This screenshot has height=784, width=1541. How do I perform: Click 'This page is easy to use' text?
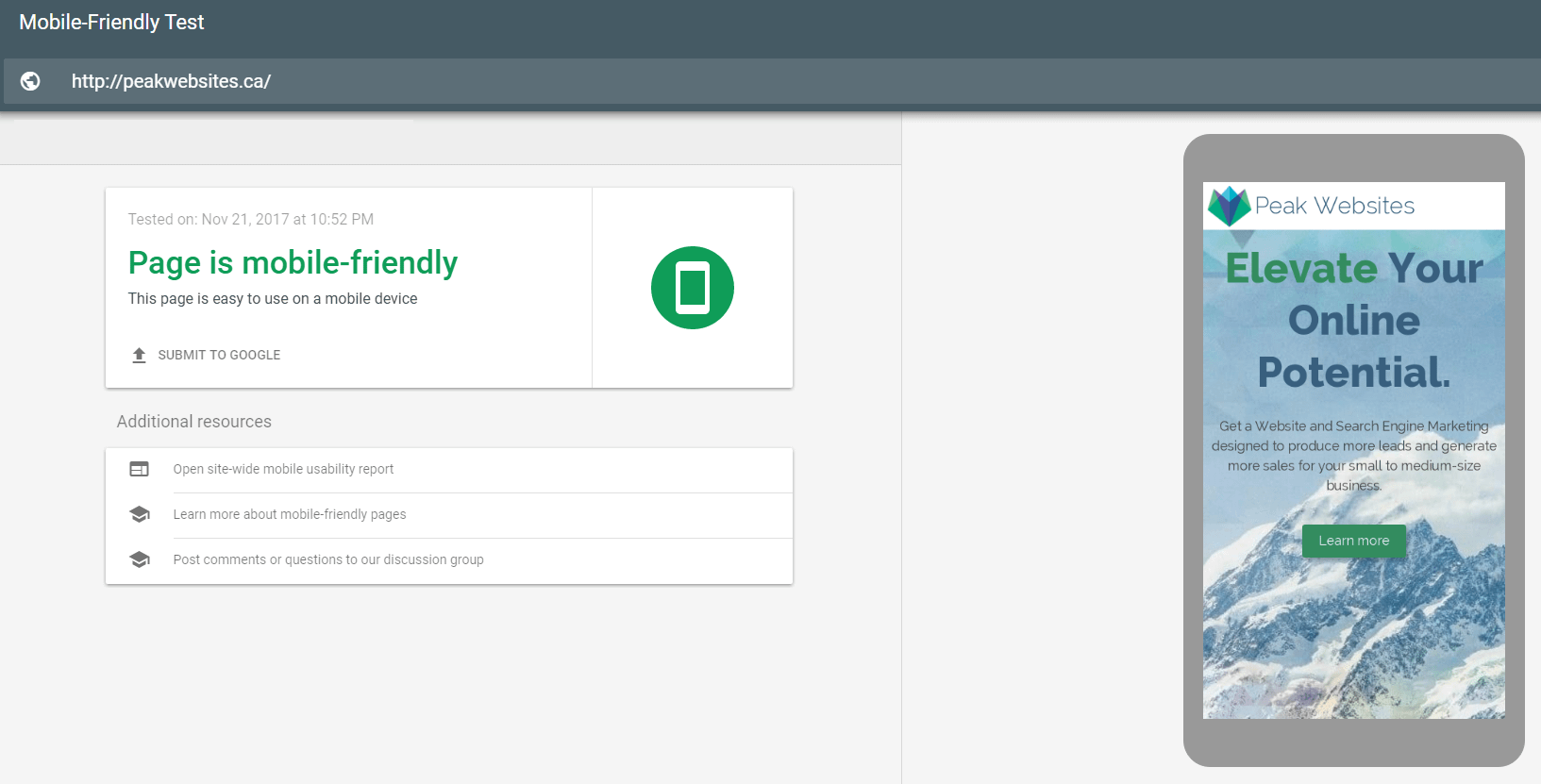coord(273,298)
